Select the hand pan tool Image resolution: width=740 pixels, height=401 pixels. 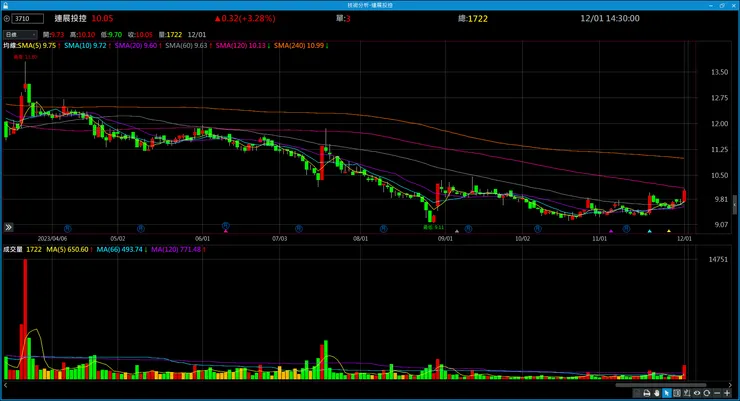point(657,393)
